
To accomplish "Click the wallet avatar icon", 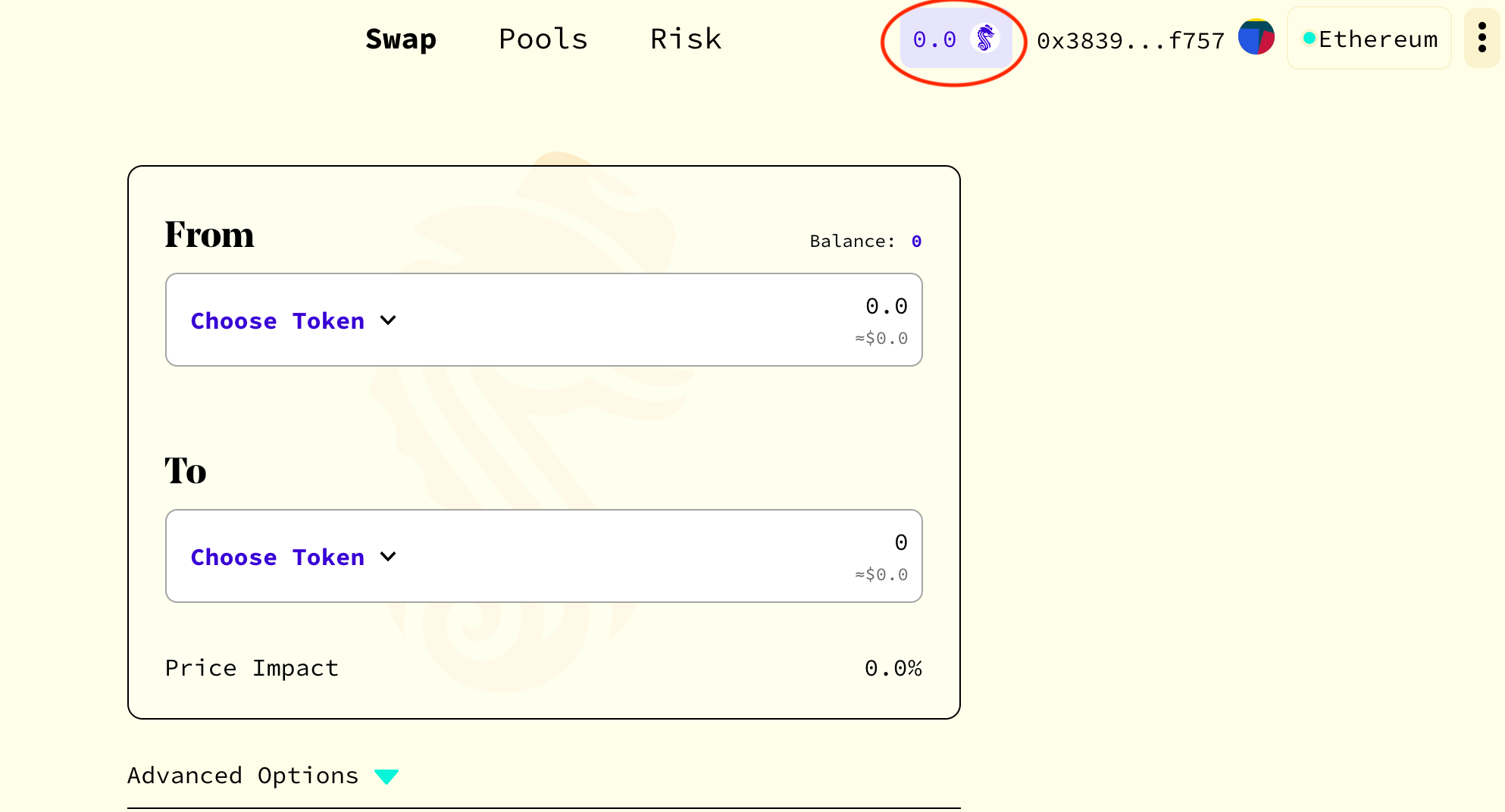I will (1256, 37).
